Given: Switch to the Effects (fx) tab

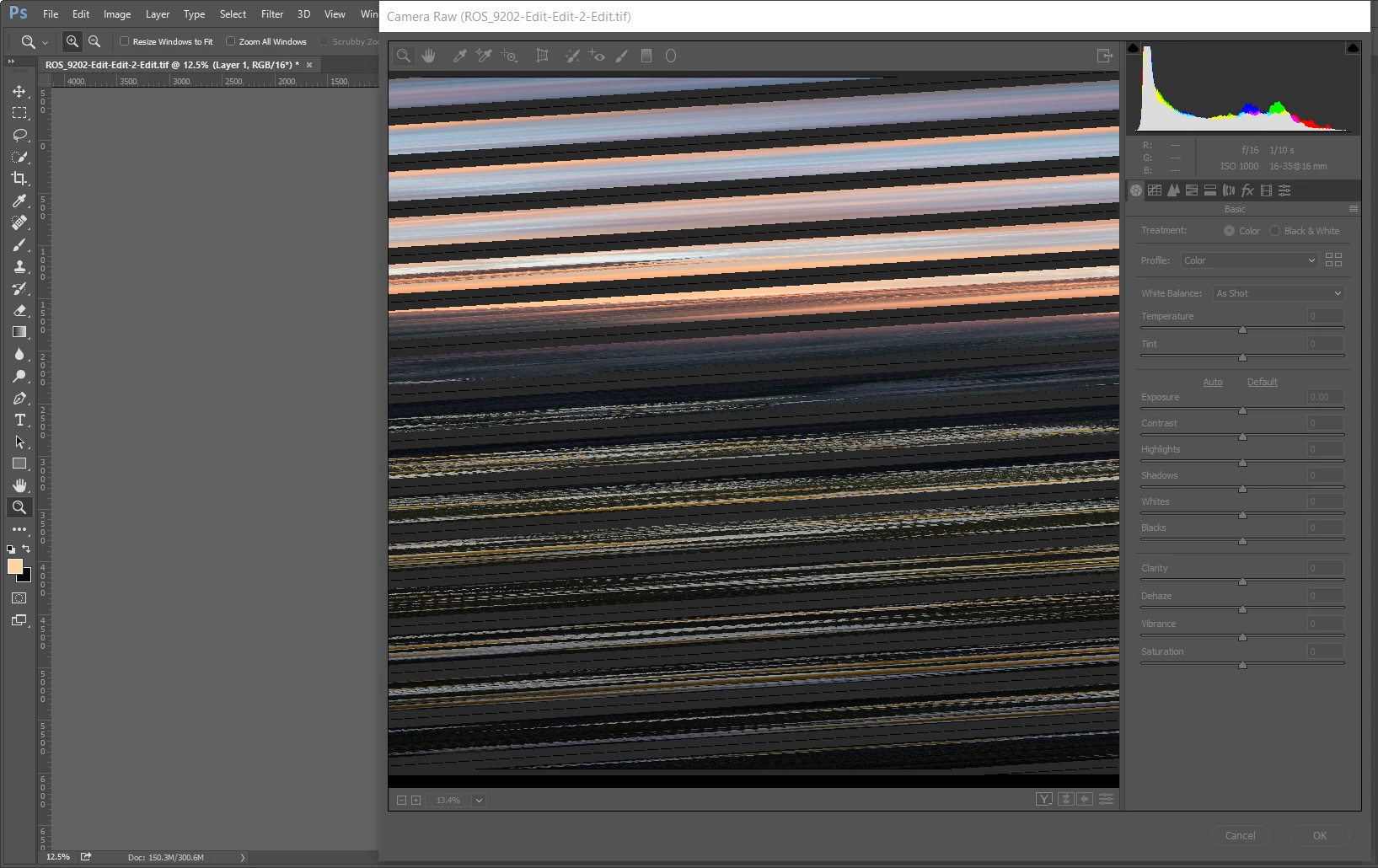Looking at the screenshot, I should [1247, 190].
